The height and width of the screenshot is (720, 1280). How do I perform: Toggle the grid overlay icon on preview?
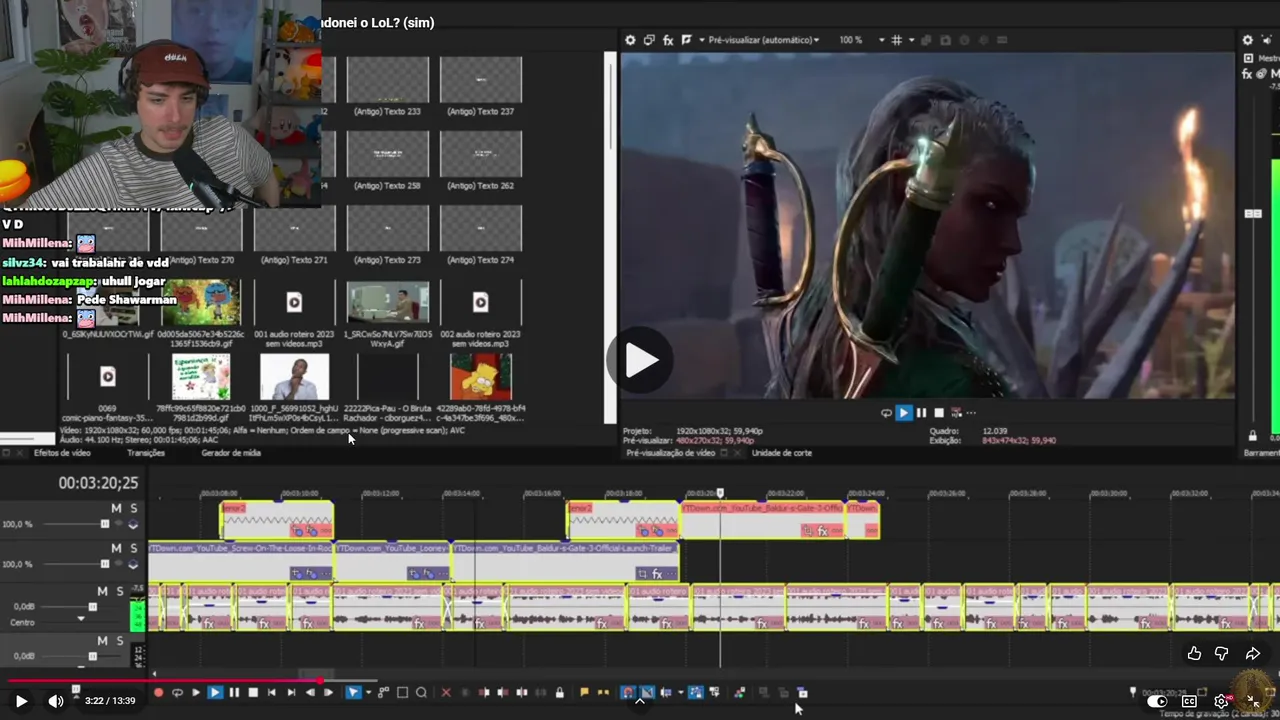(896, 40)
